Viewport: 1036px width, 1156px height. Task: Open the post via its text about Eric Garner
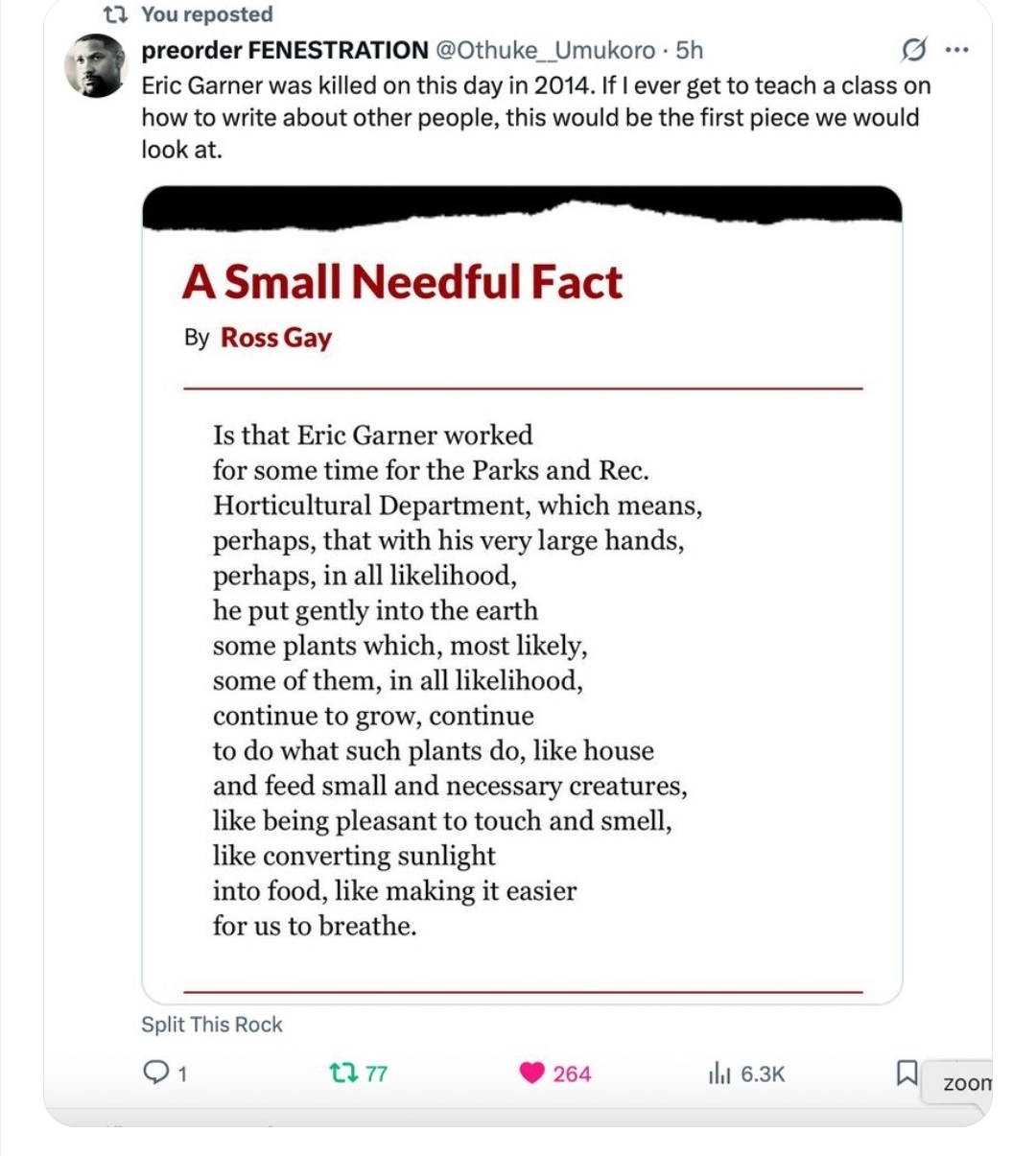click(535, 117)
